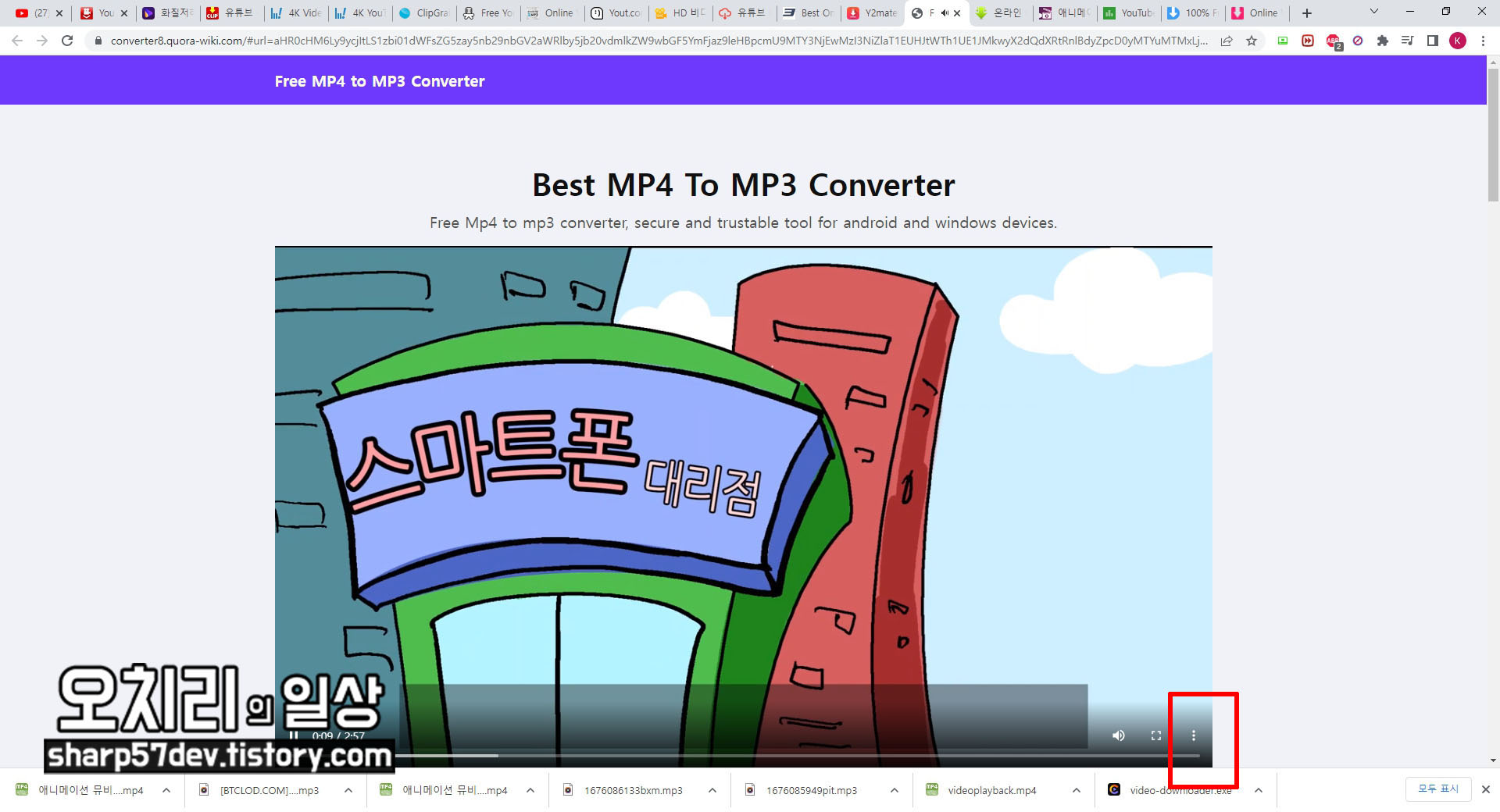The height and width of the screenshot is (812, 1500).
Task: Expand options for 1676085949pit.mp3 download
Action: click(894, 790)
